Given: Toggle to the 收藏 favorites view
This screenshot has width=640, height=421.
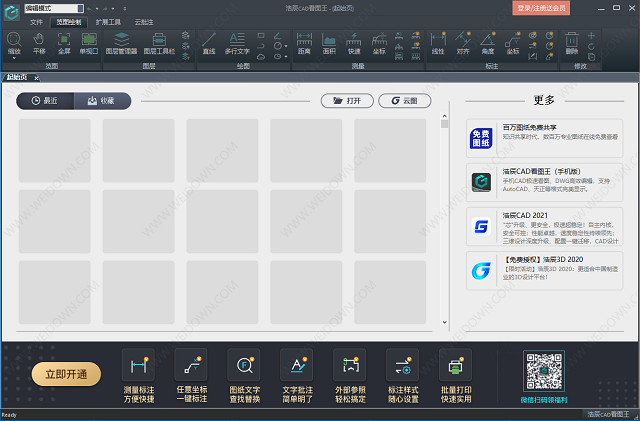Looking at the screenshot, I should 102,101.
